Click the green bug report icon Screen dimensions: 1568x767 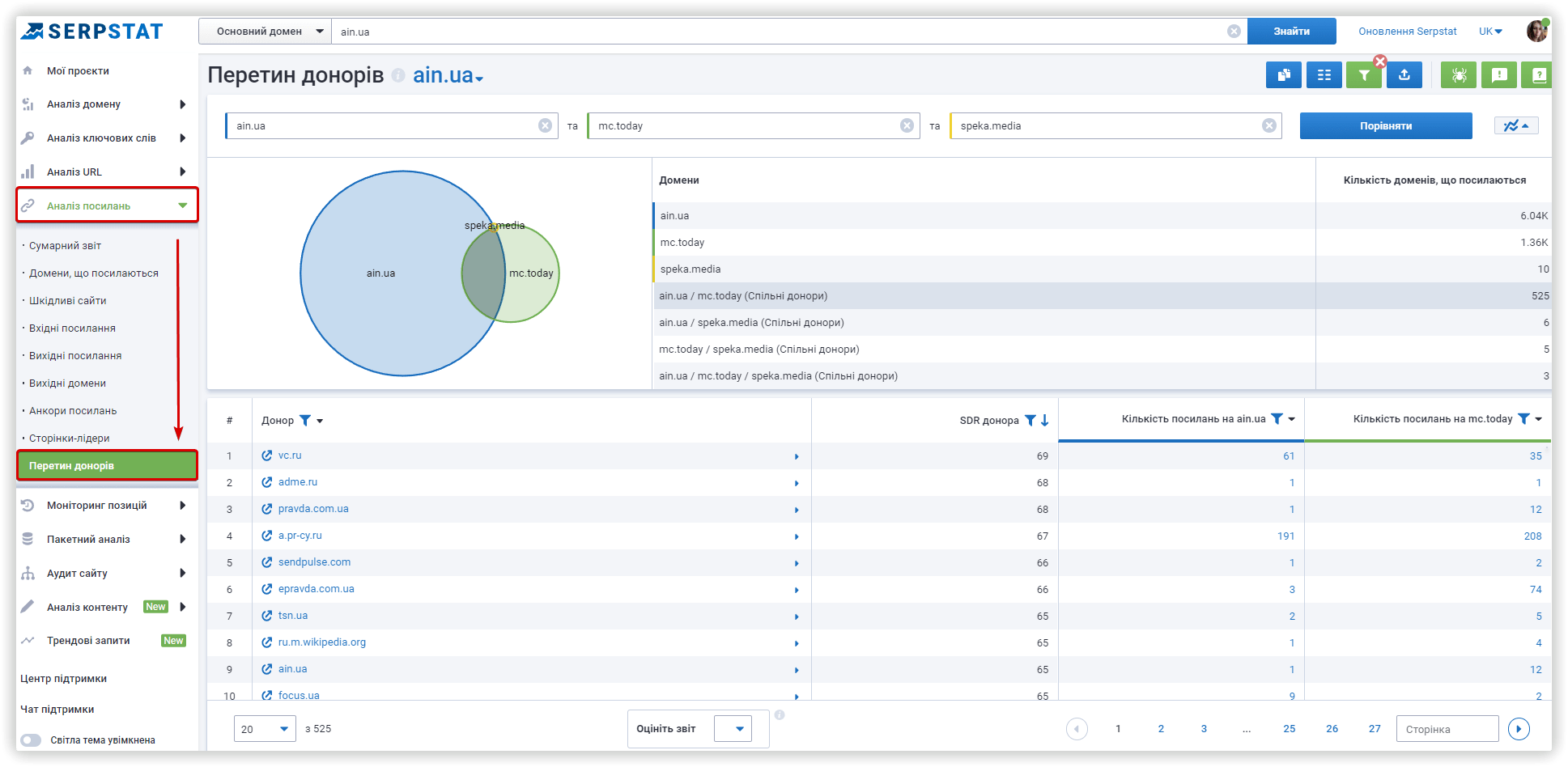[x=1459, y=75]
